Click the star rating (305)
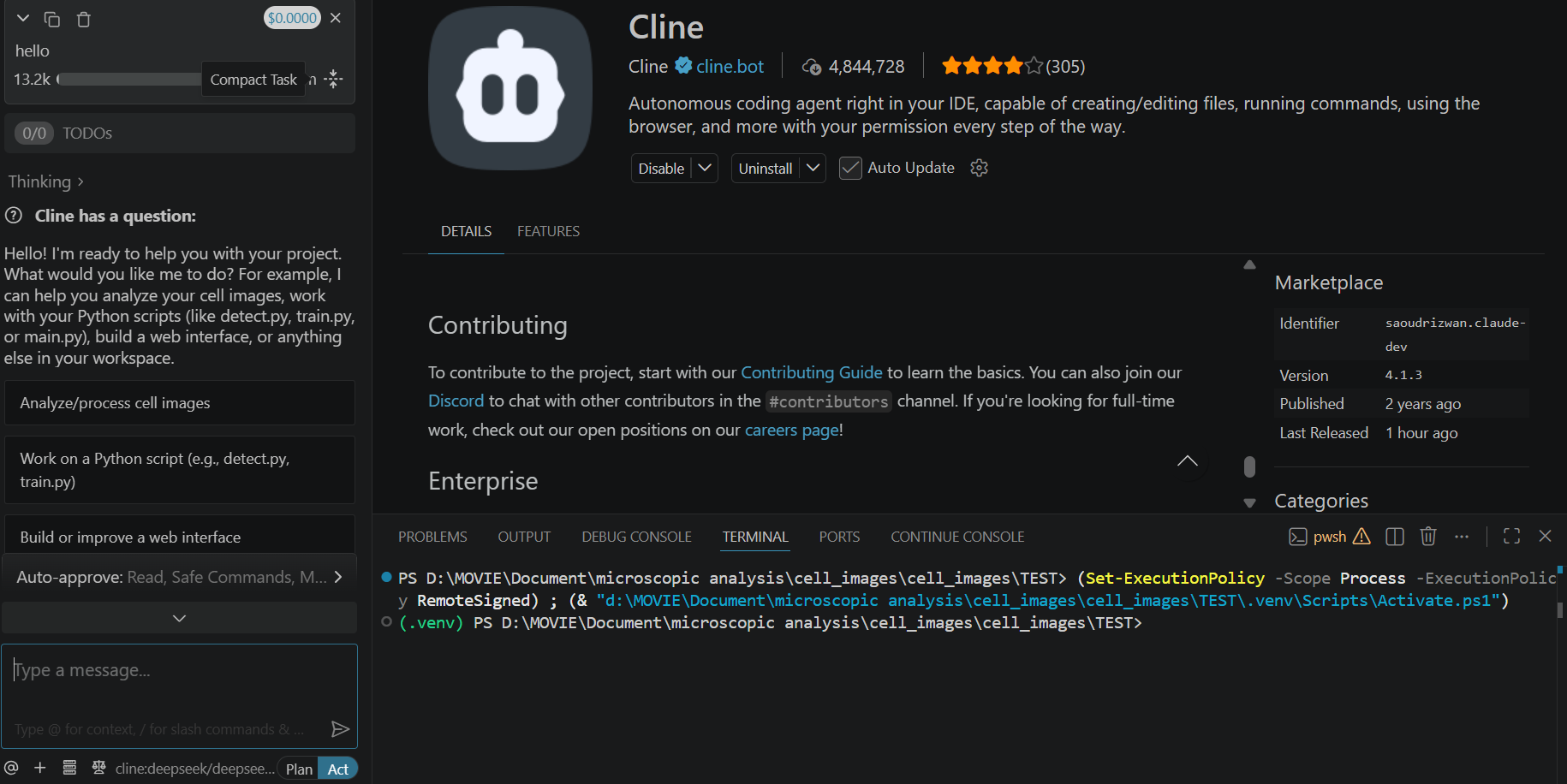1567x784 pixels. [1013, 66]
